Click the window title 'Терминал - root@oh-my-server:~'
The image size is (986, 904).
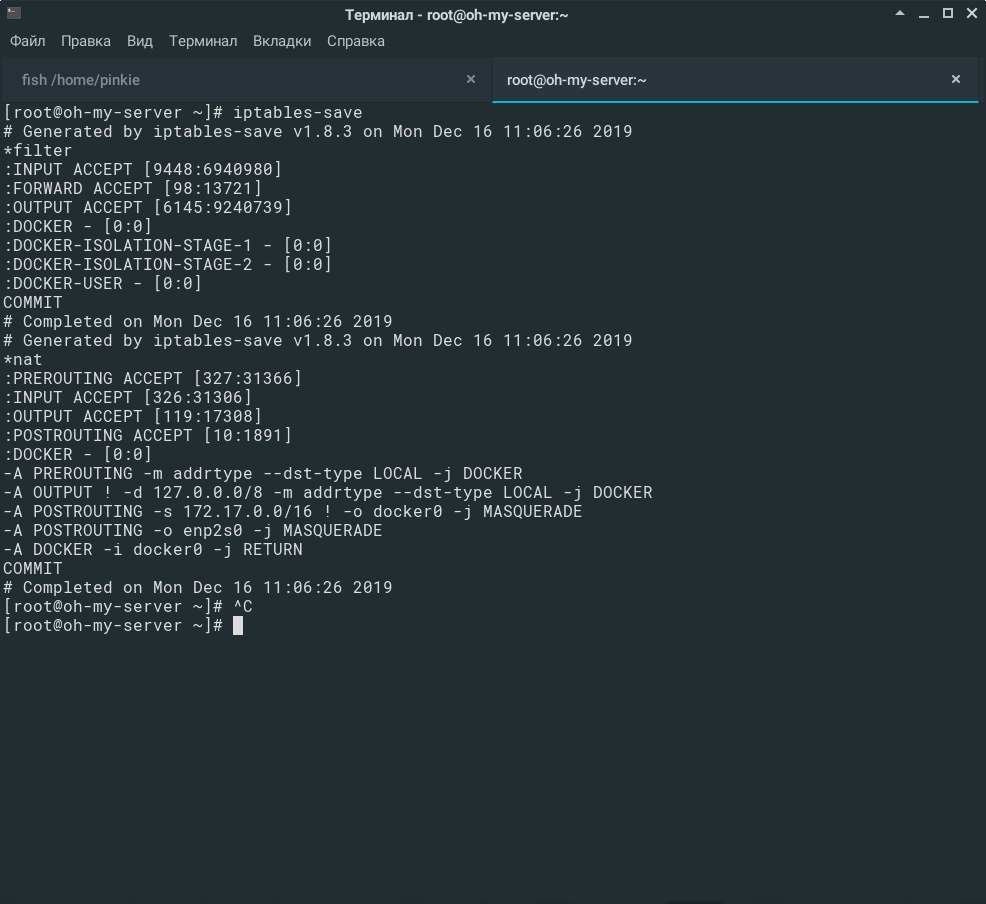[457, 14]
